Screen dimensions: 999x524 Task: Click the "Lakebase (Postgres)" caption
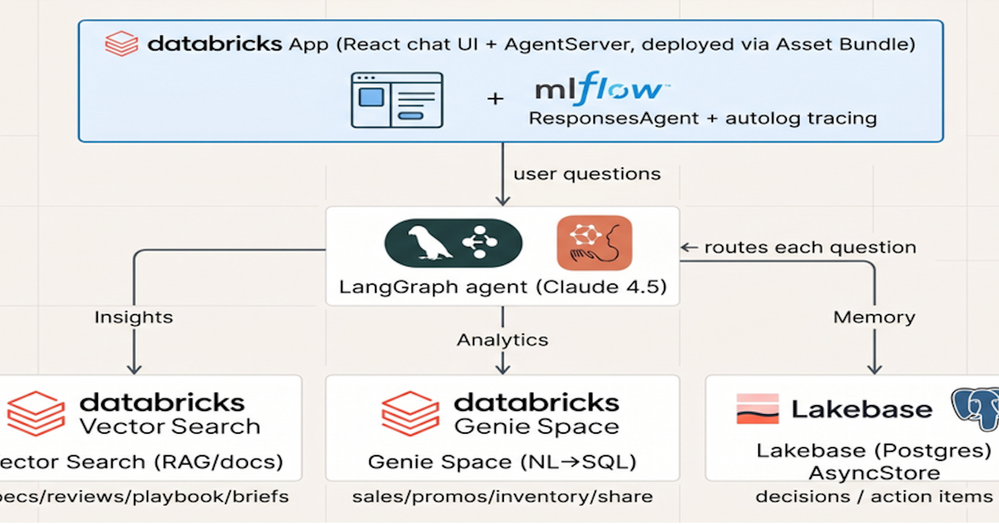[x=873, y=451]
